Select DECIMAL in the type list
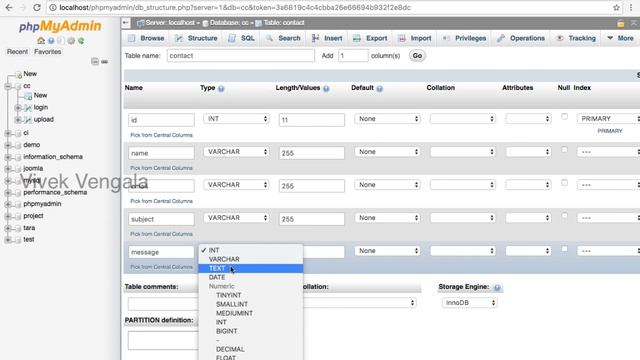 pyautogui.click(x=251, y=349)
